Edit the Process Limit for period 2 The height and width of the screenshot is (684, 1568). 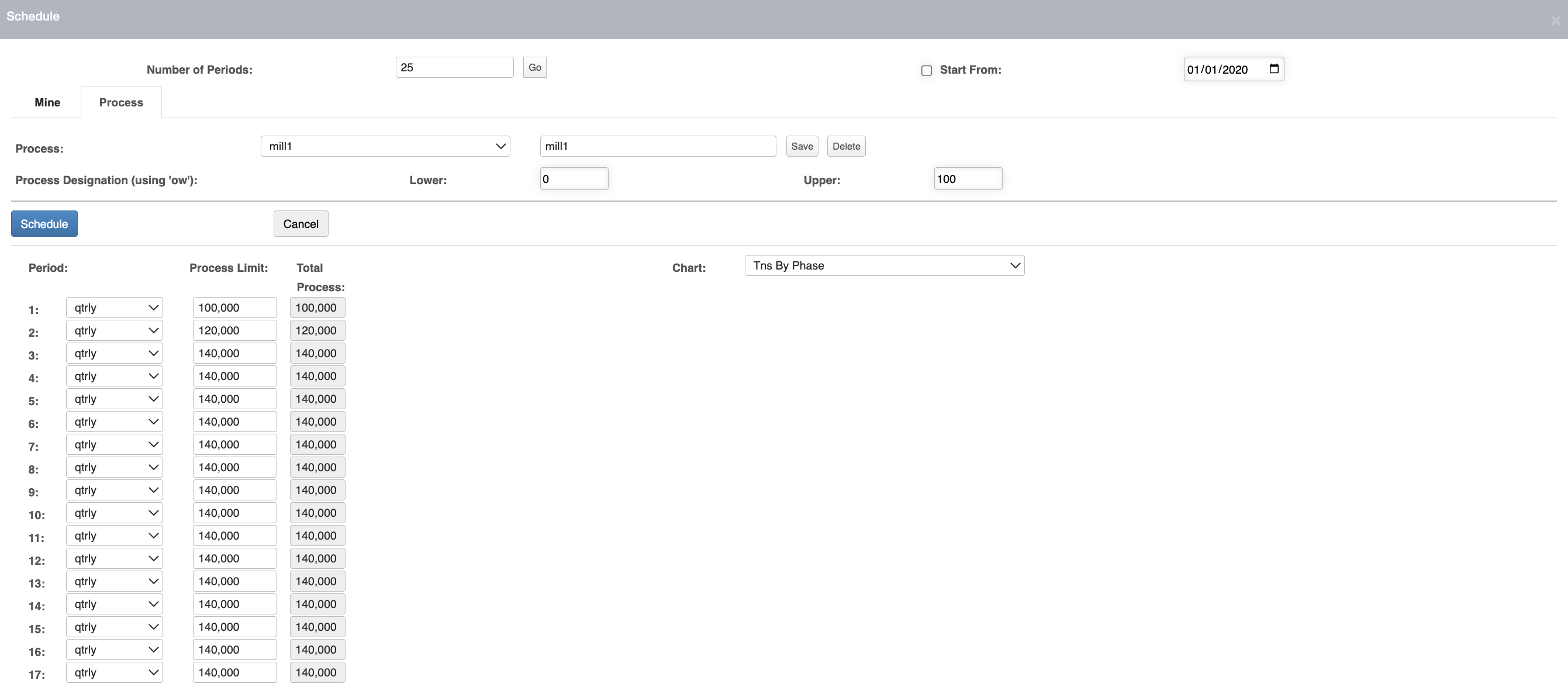coord(234,330)
